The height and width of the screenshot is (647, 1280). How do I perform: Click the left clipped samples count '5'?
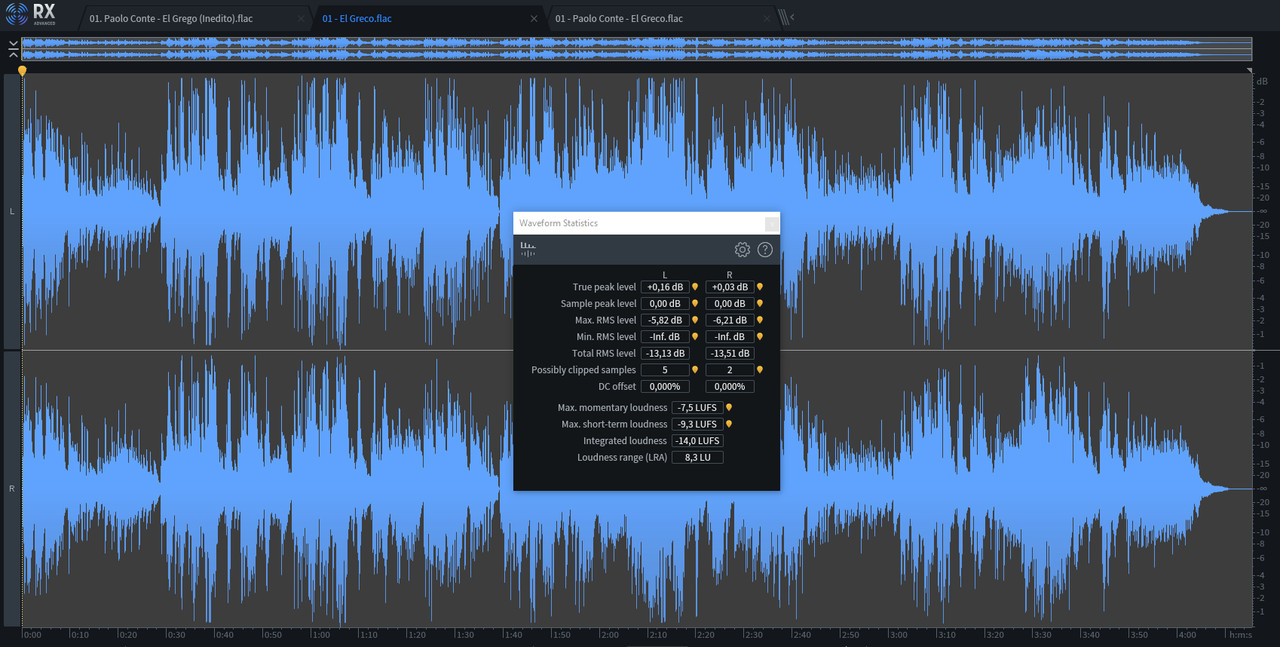click(x=665, y=370)
